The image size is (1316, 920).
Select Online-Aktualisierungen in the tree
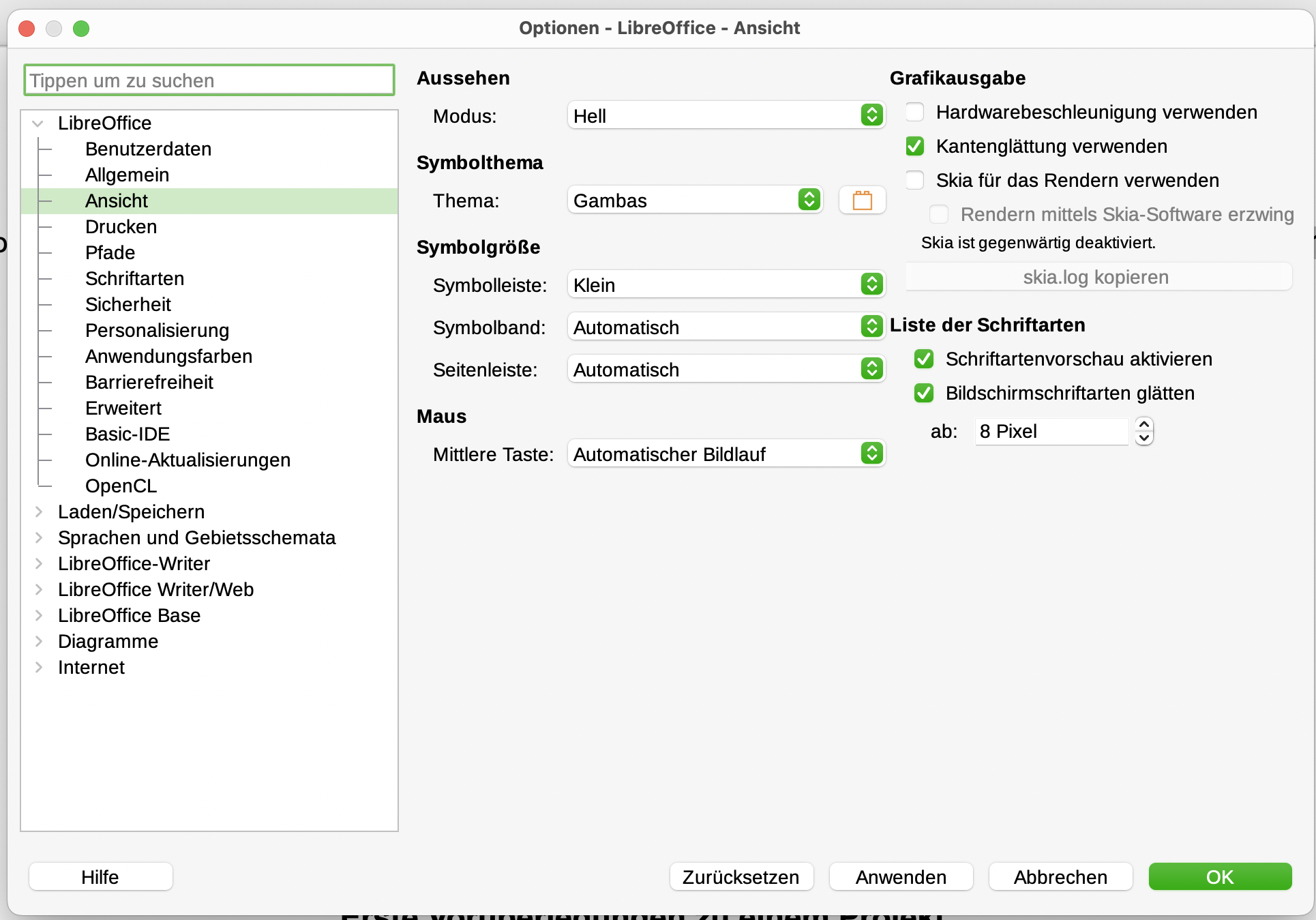tap(188, 460)
